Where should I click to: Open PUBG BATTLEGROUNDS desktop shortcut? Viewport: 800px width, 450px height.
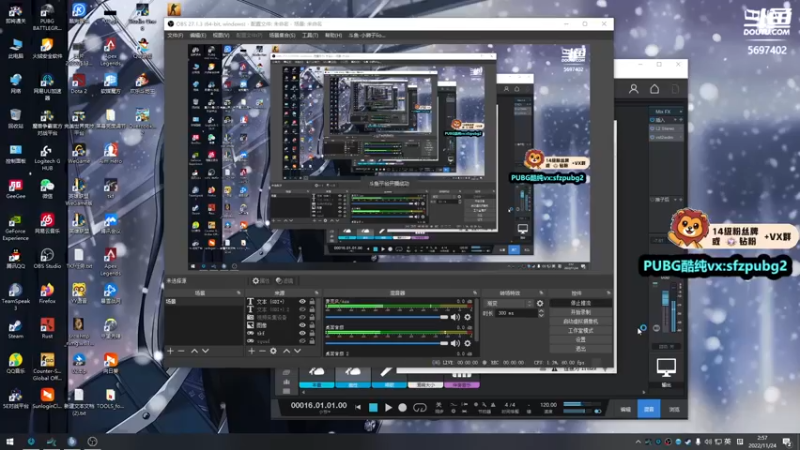(47, 17)
